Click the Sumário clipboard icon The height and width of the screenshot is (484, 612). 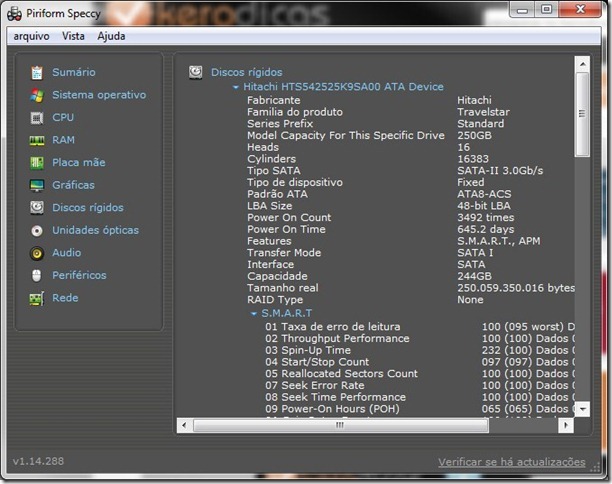[37, 73]
